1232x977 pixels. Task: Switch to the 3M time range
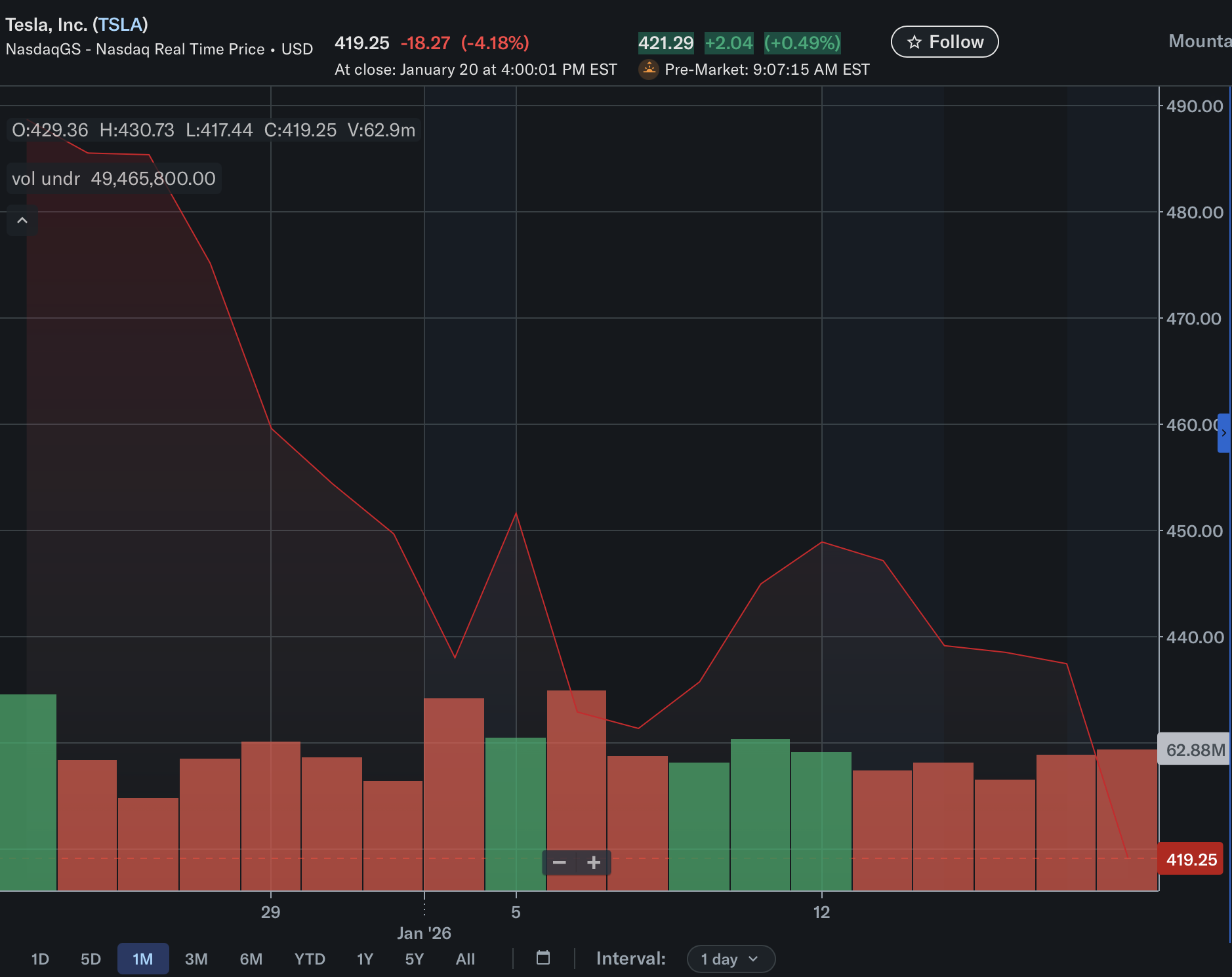tap(196, 959)
